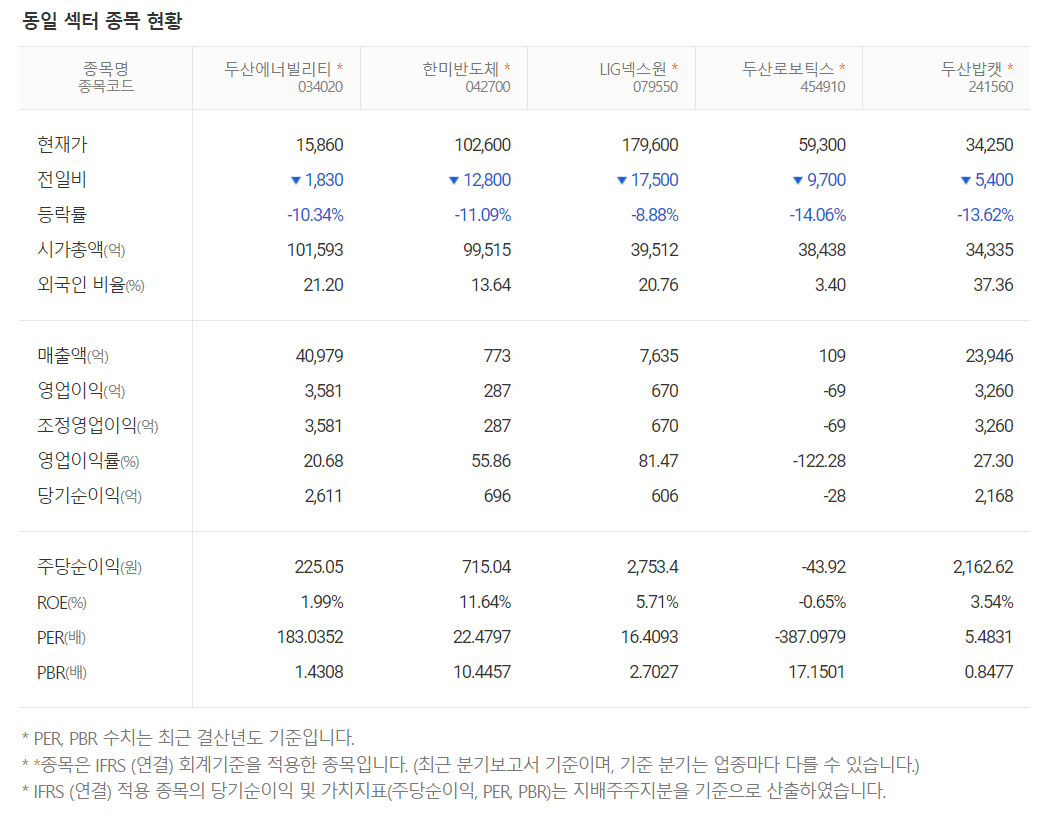
Task: Open the 한미반도체 stock link
Action: click(460, 69)
